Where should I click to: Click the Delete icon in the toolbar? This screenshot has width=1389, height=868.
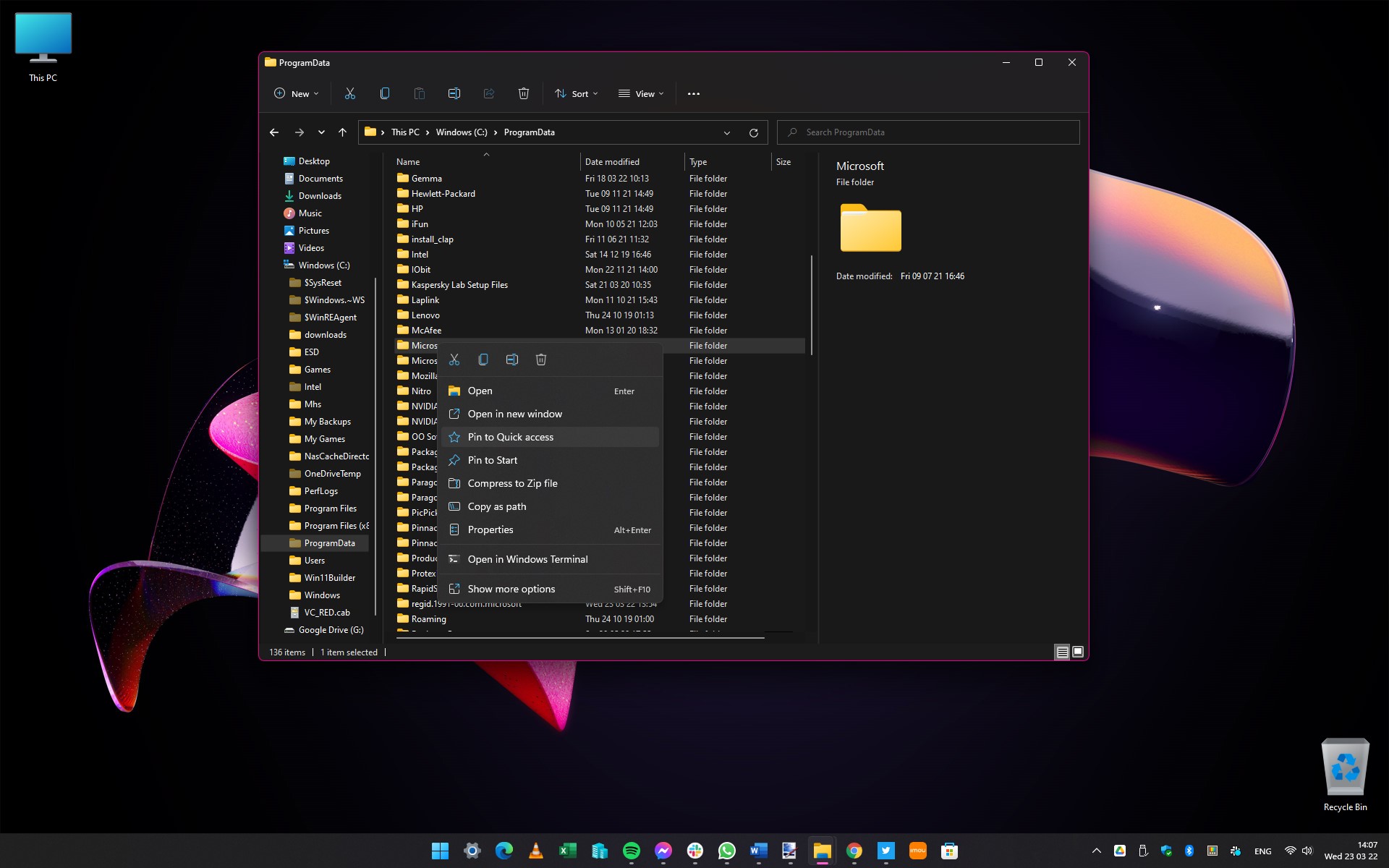524,93
